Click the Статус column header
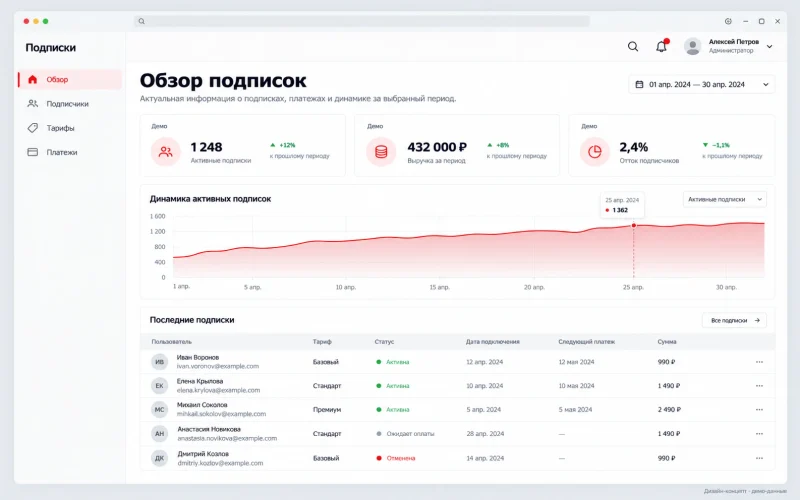 [384, 342]
